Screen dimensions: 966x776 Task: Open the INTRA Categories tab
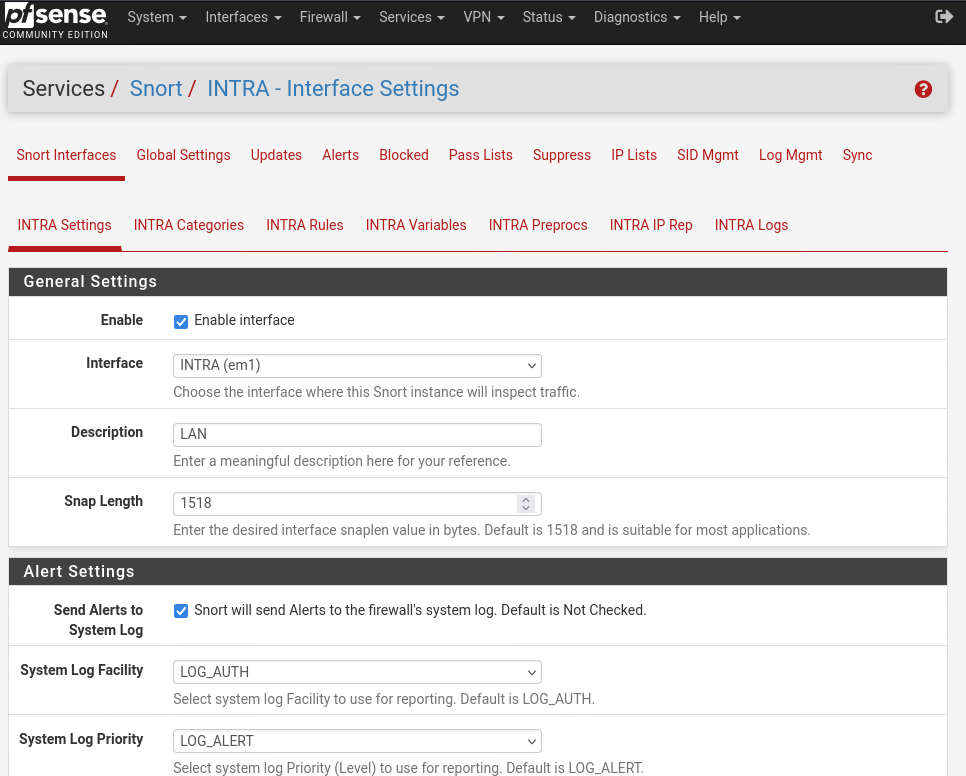point(189,225)
